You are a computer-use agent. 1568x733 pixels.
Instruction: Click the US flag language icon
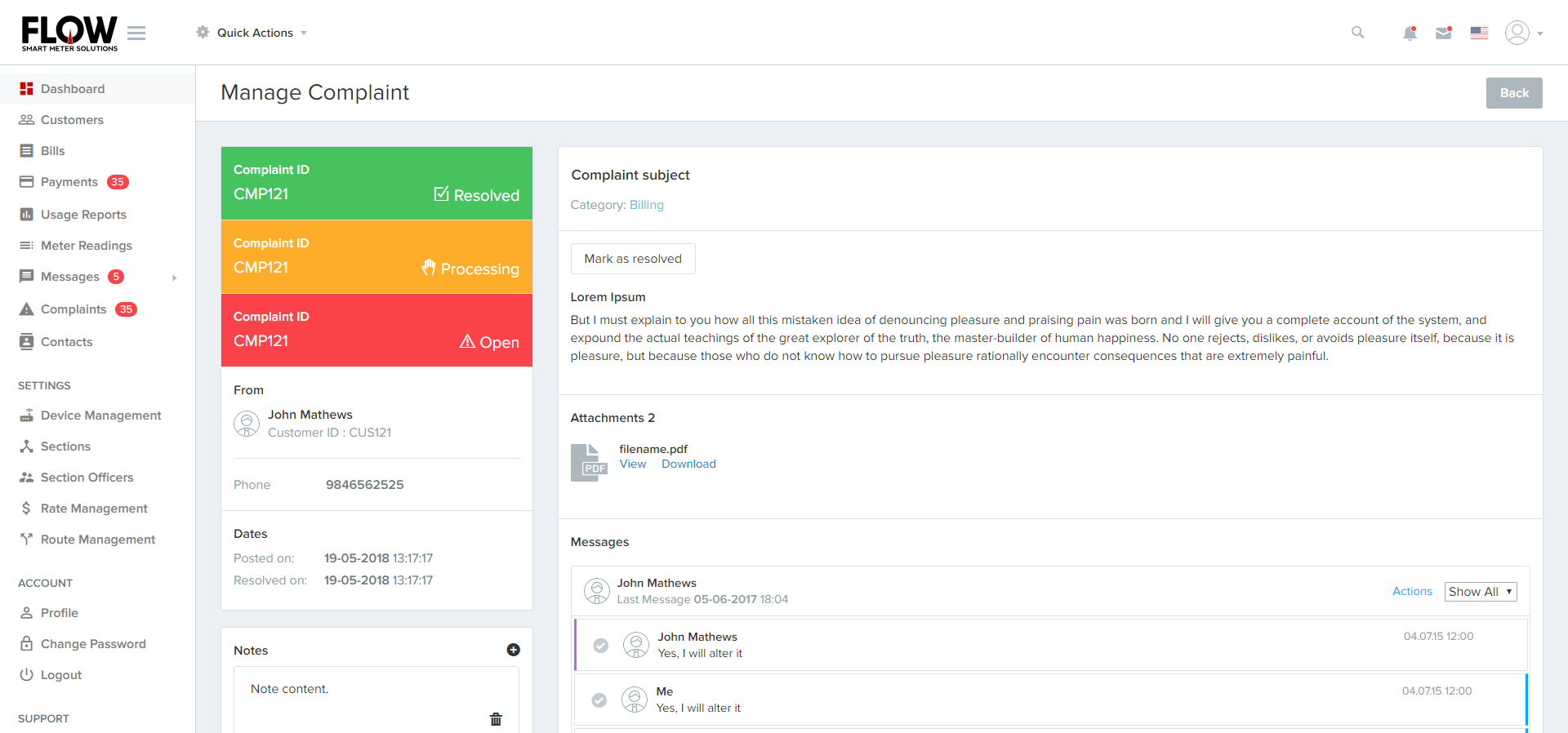coord(1479,33)
